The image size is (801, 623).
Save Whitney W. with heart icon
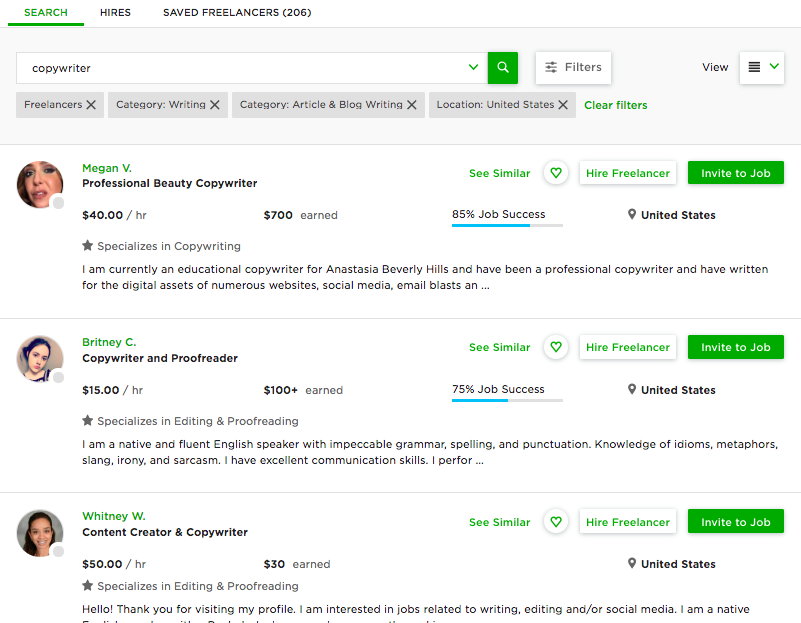pyautogui.click(x=556, y=522)
